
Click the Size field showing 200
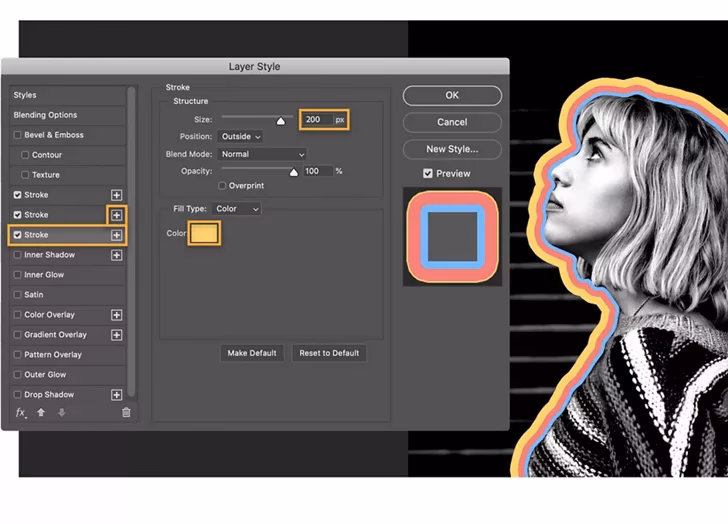tap(317, 120)
